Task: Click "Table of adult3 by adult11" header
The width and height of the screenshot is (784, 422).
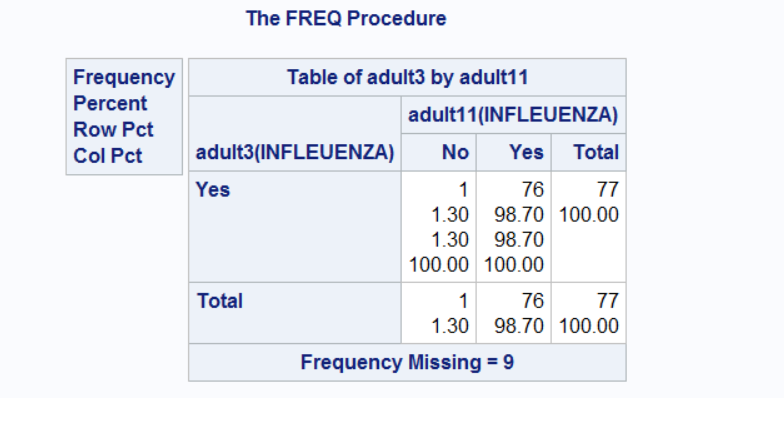Action: (x=407, y=77)
